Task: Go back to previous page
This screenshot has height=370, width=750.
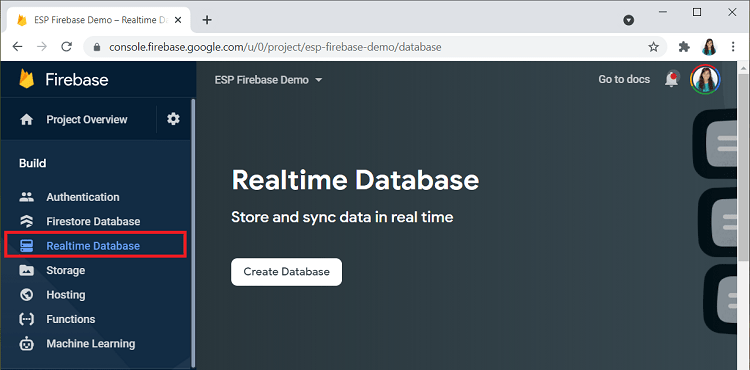Action: tap(17, 47)
